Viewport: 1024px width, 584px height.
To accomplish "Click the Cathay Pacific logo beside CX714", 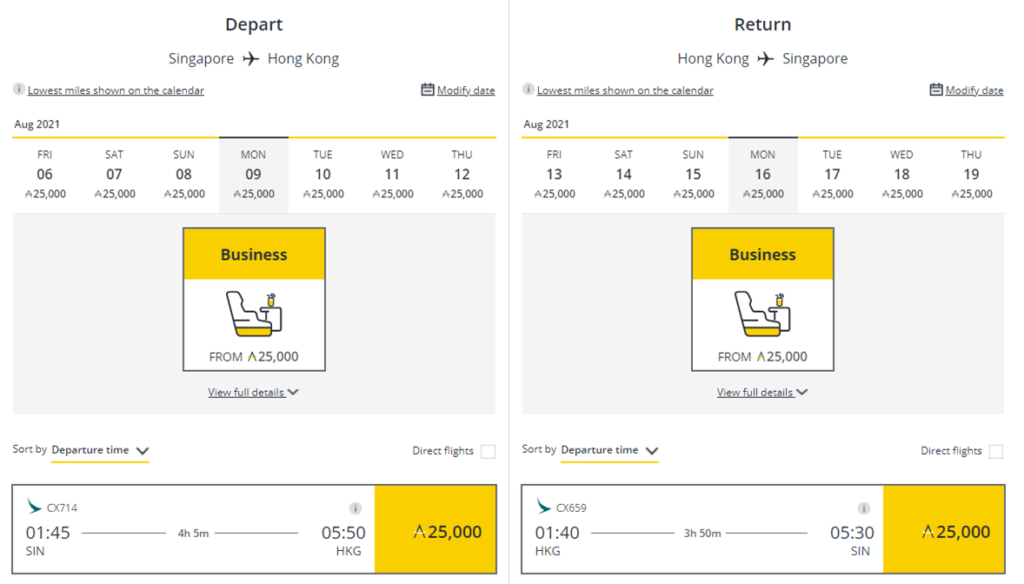I will tap(34, 508).
